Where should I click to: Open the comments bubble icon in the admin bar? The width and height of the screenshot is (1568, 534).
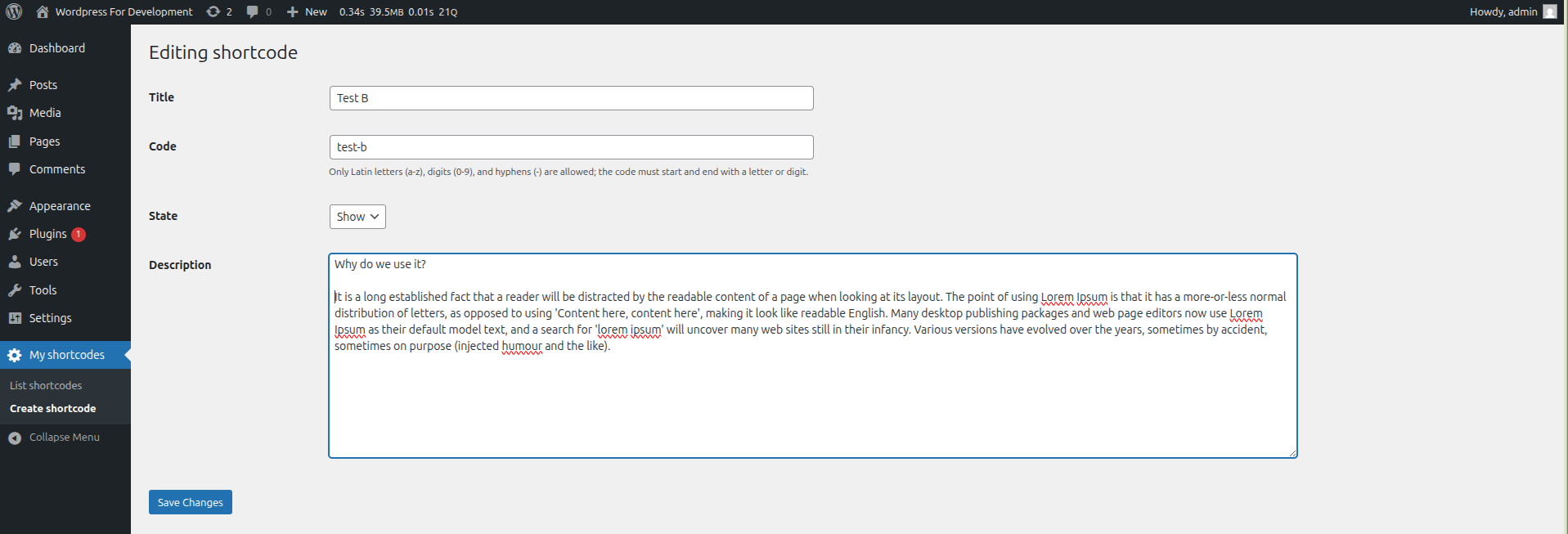(253, 11)
